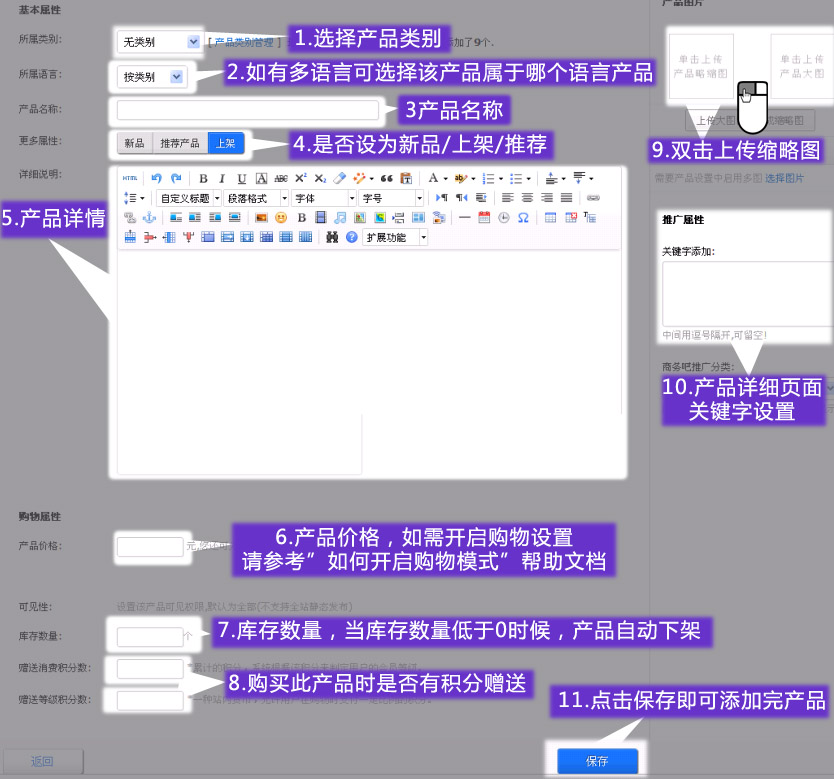Open the font color picker 'A' icon
834x779 pixels.
tap(434, 178)
